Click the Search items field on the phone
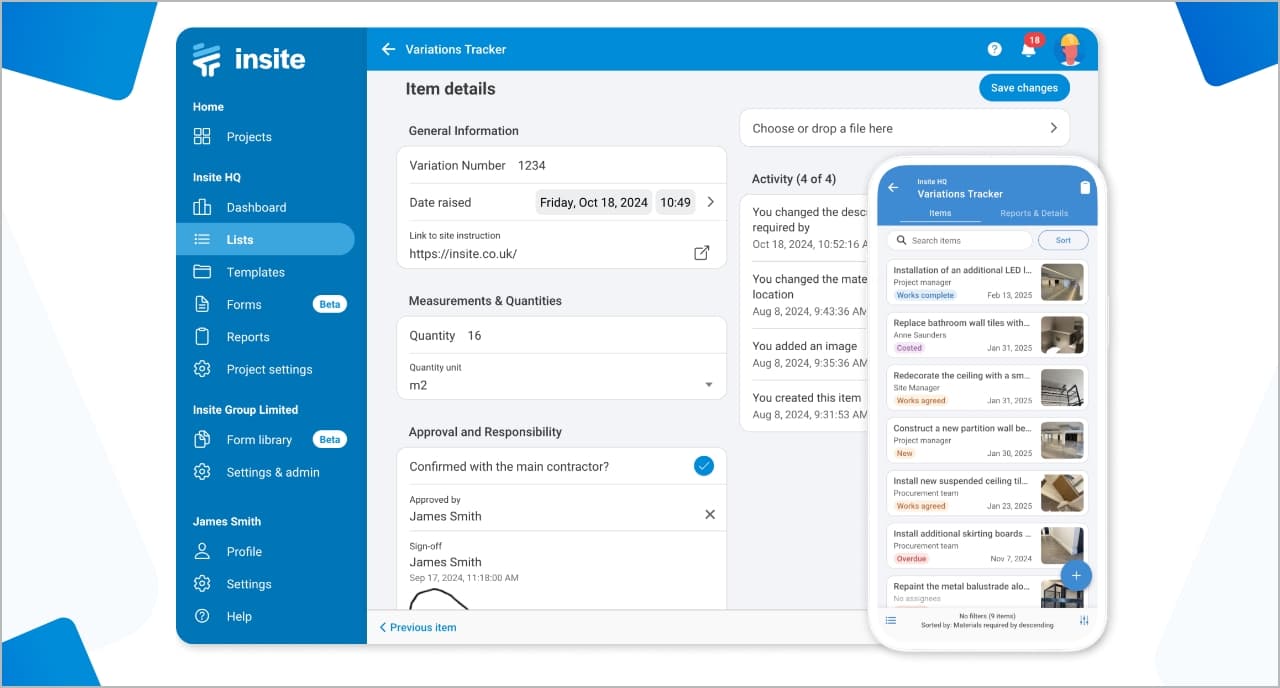 coord(958,240)
